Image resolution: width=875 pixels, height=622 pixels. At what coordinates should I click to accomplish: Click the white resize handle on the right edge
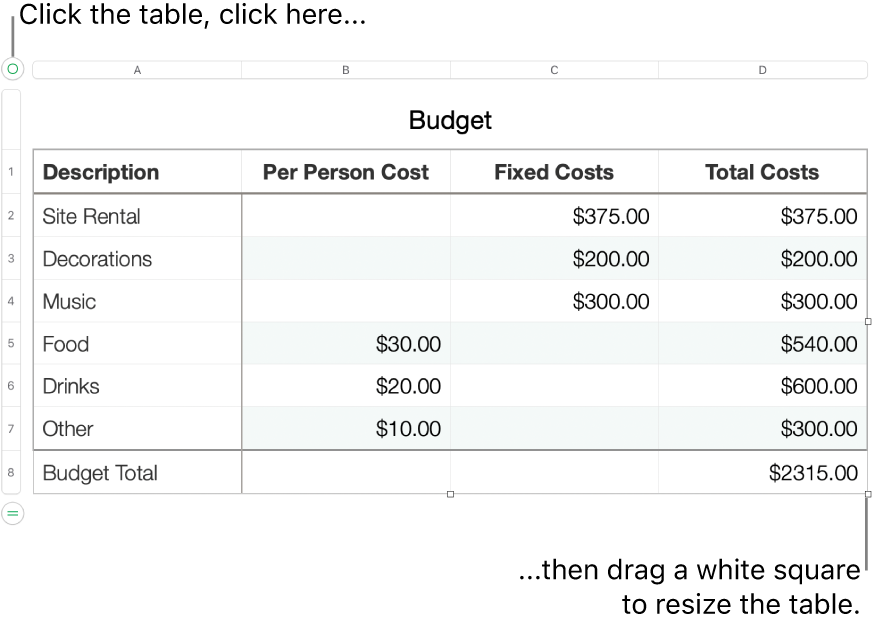click(868, 321)
